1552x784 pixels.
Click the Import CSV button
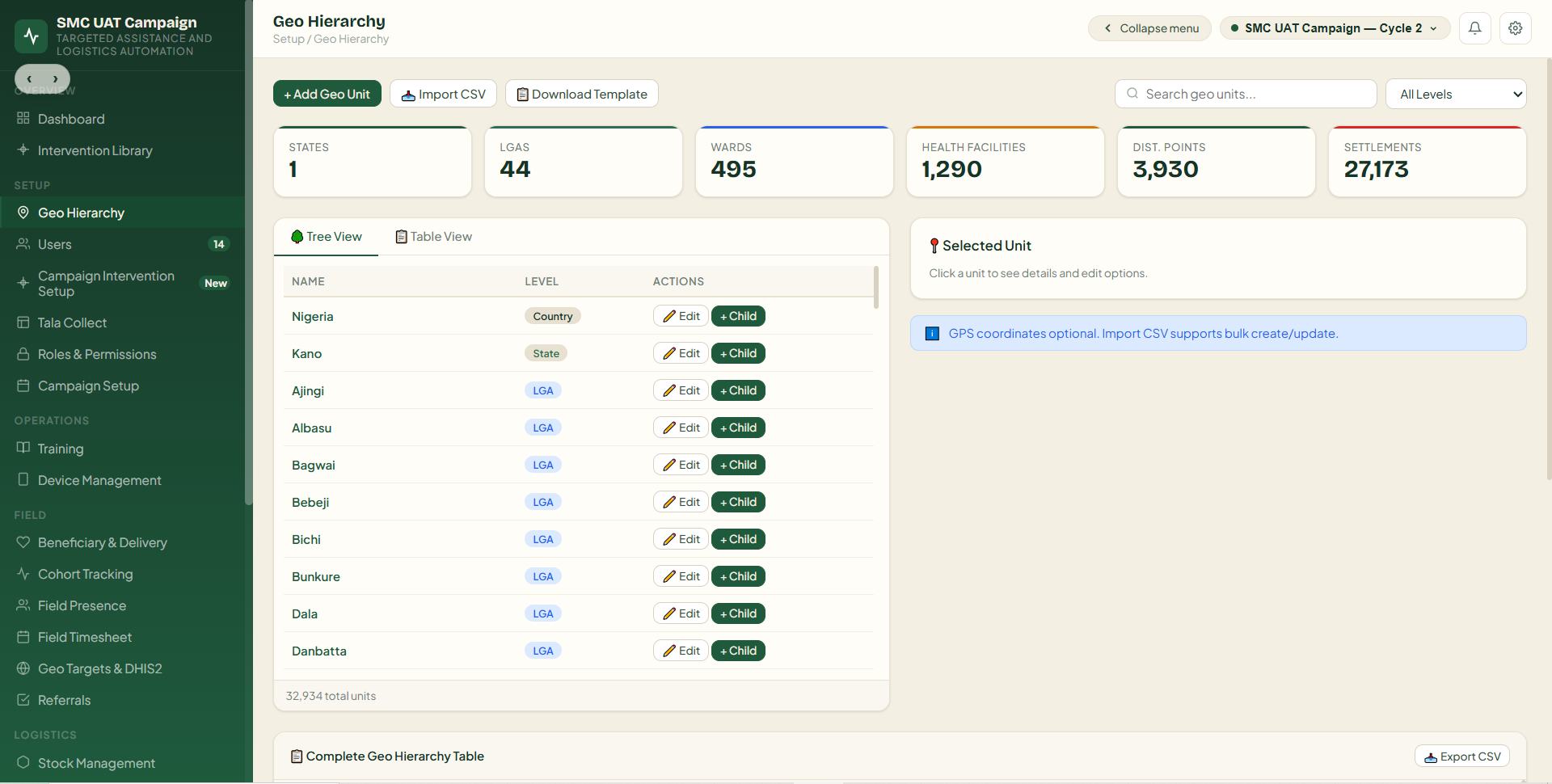pos(443,94)
